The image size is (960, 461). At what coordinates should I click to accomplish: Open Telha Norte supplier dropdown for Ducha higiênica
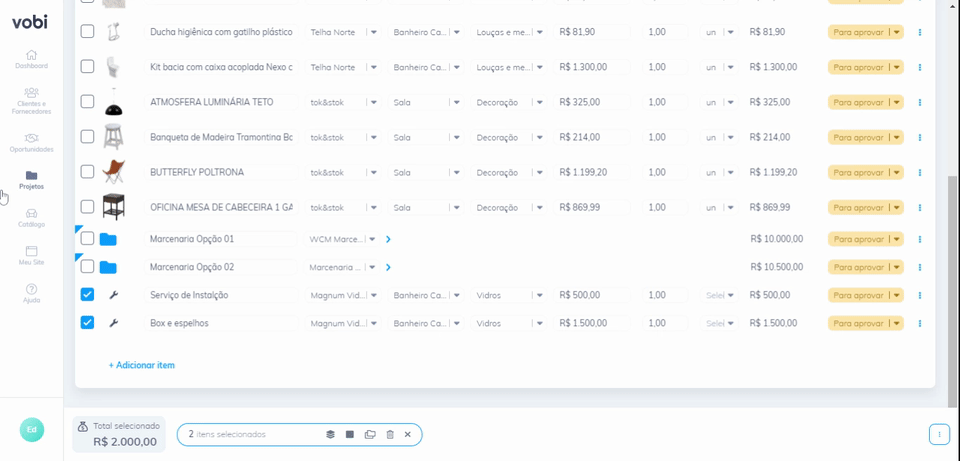(x=342, y=32)
